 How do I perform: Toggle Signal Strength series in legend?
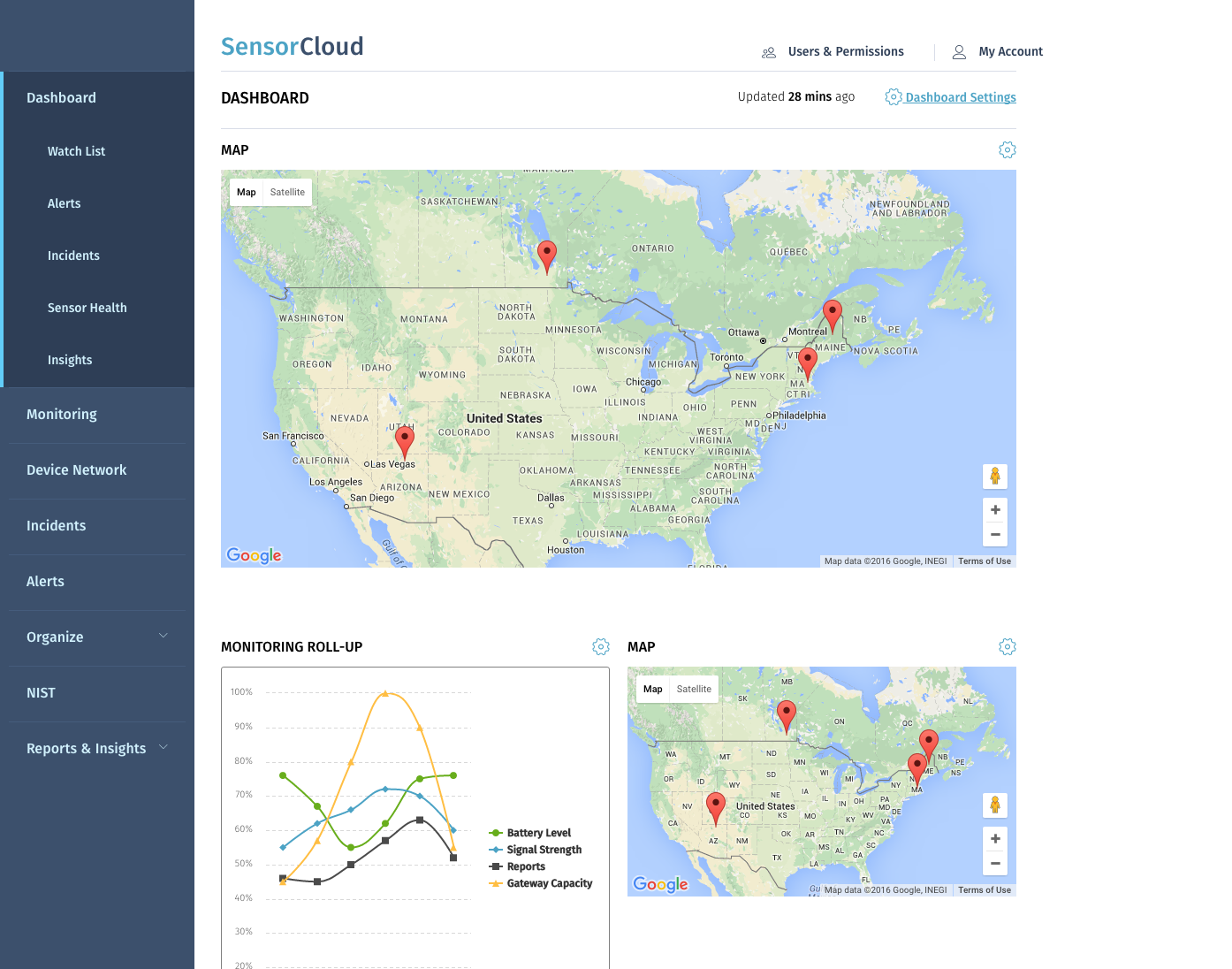[536, 850]
